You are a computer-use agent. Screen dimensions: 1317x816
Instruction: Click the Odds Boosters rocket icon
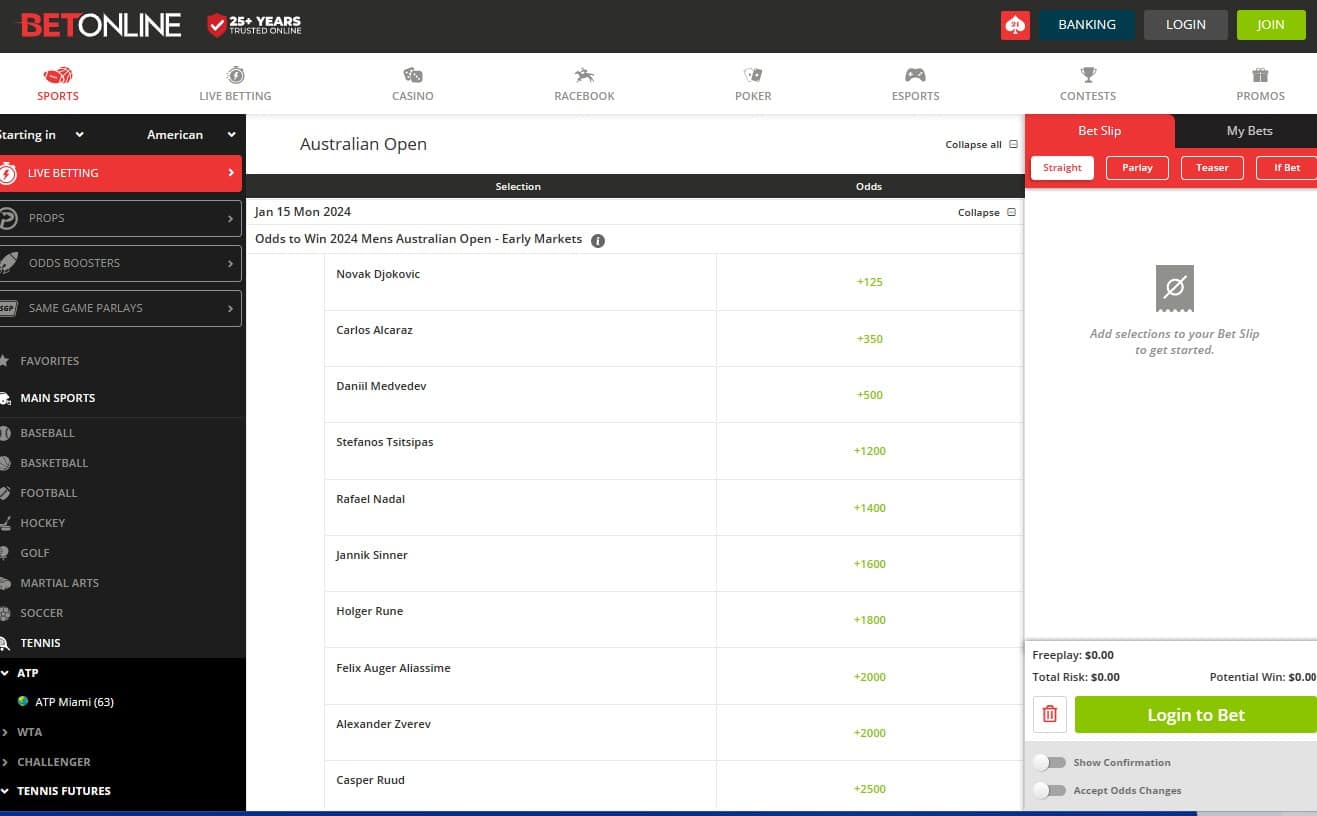point(8,263)
